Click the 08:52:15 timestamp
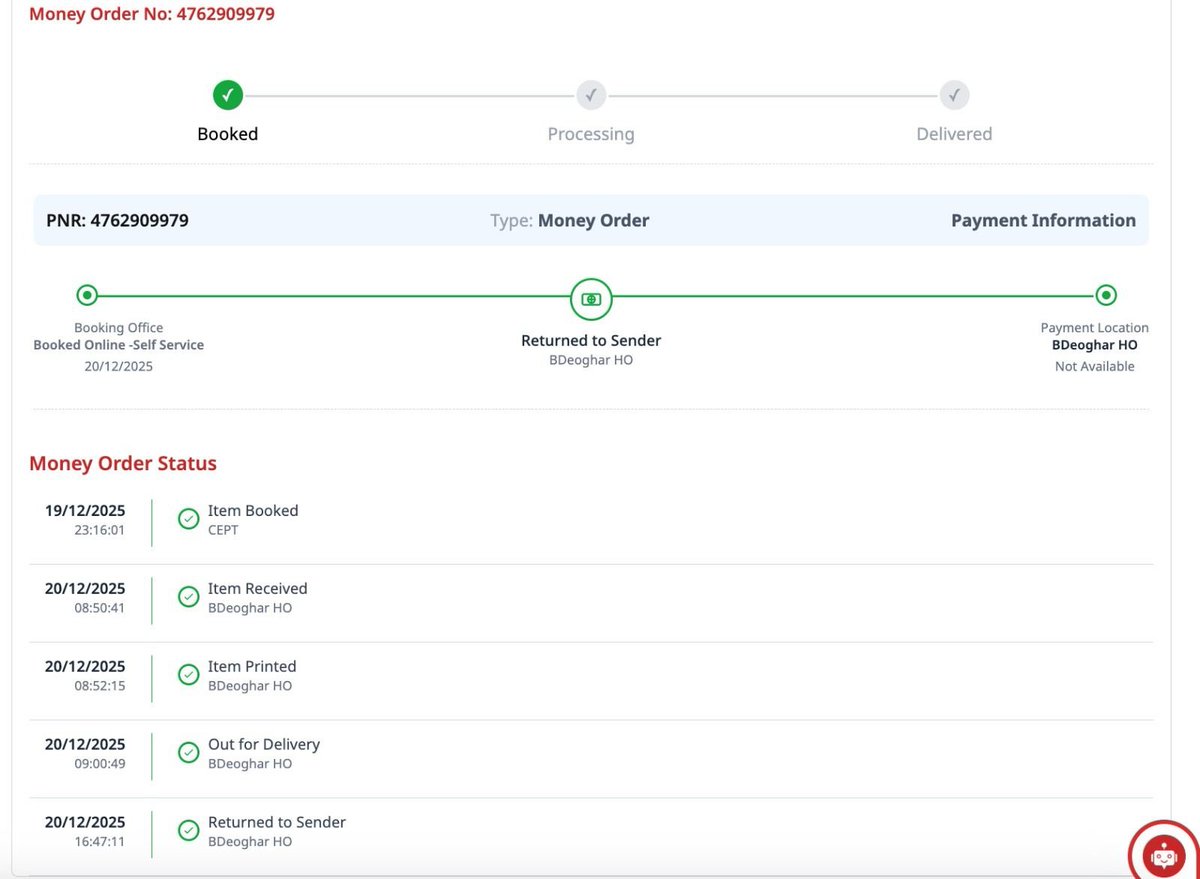Screen dimensions: 1200x879 pos(100,686)
